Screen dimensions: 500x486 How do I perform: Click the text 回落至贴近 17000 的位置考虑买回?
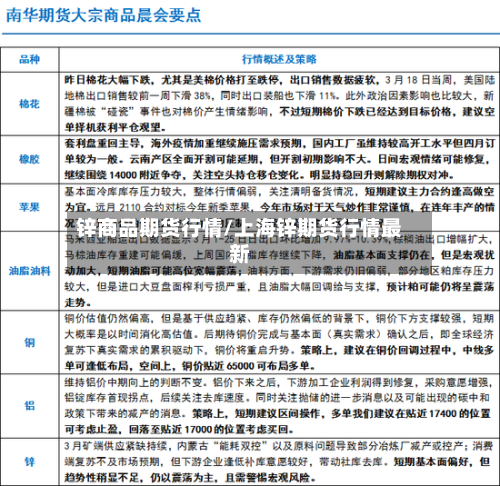point(209,430)
